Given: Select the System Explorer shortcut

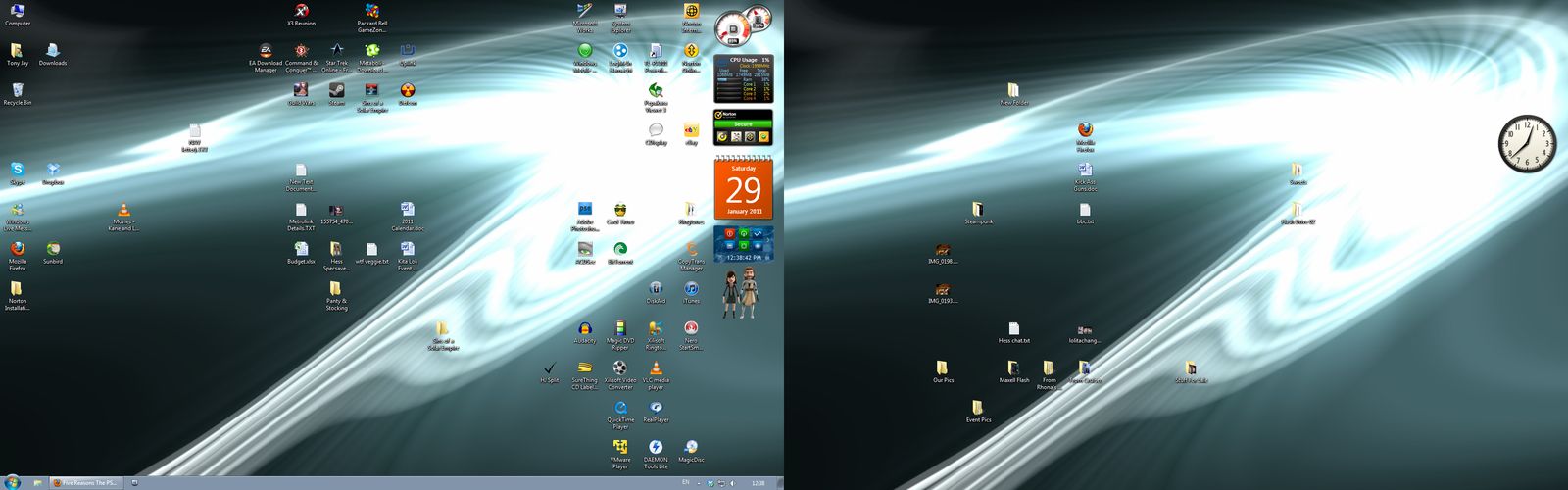Looking at the screenshot, I should (x=620, y=18).
